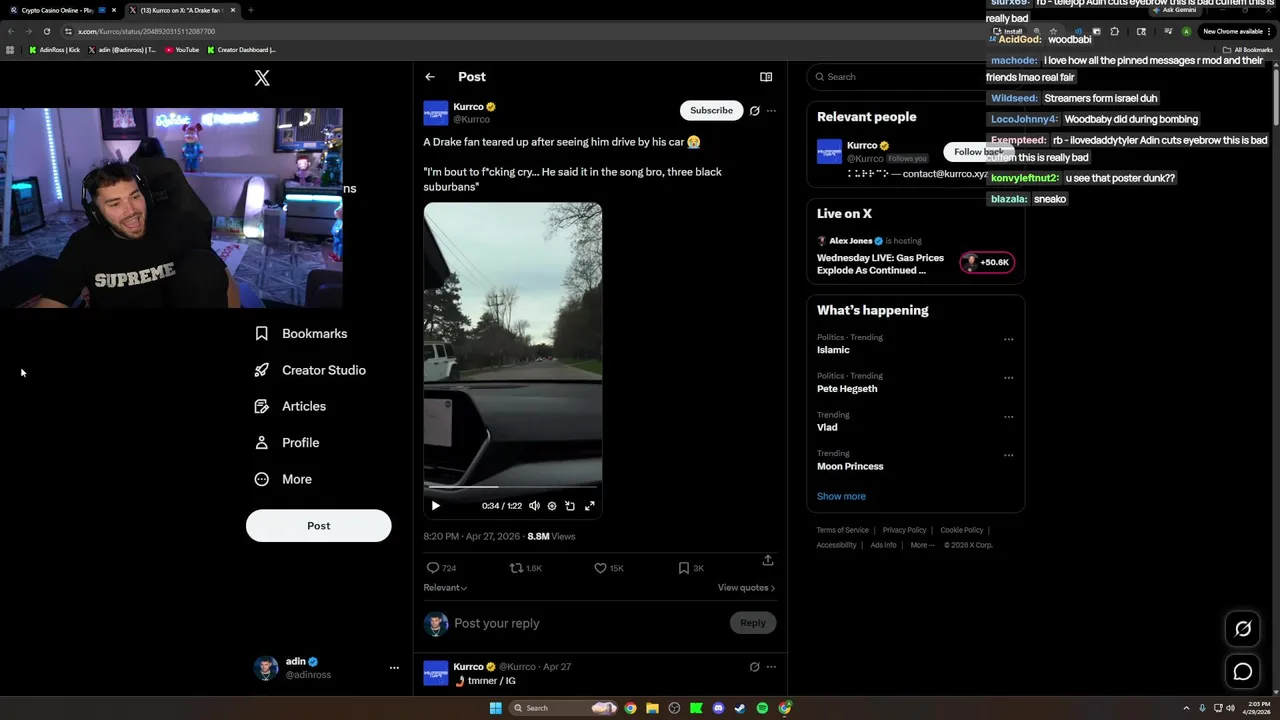Seek along the video progress bar

point(513,488)
